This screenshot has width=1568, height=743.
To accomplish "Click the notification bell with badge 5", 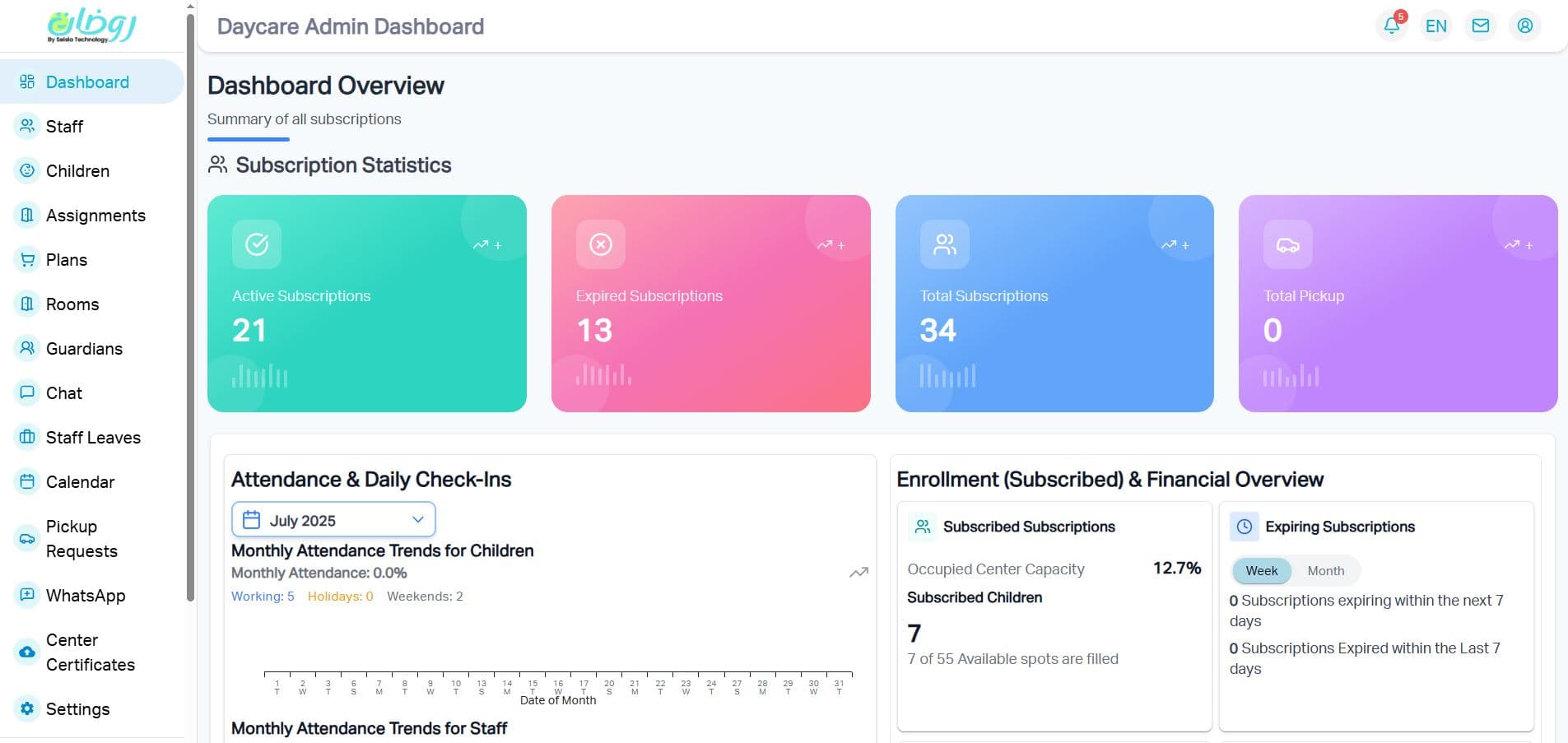I will coord(1391,26).
